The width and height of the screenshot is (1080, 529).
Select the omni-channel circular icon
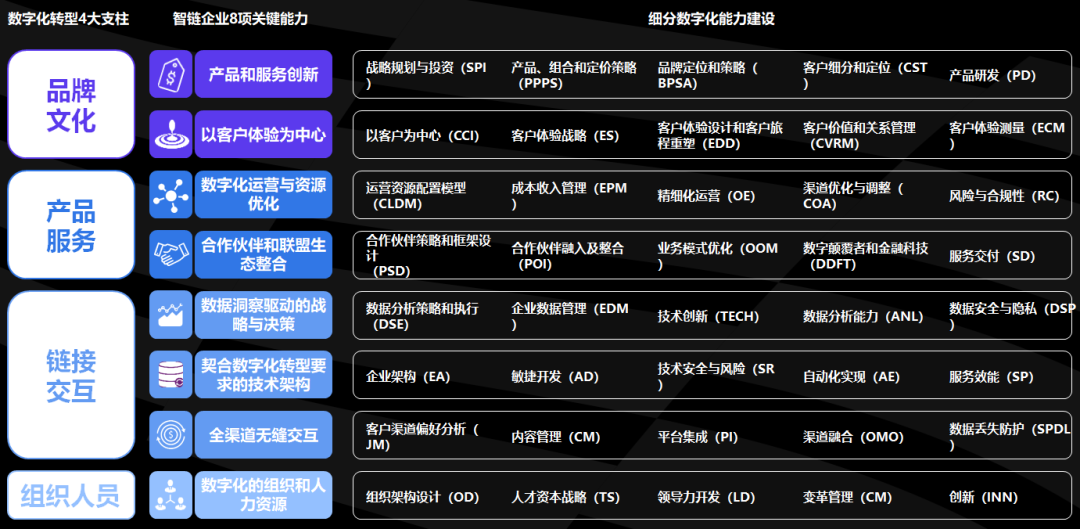coord(170,435)
